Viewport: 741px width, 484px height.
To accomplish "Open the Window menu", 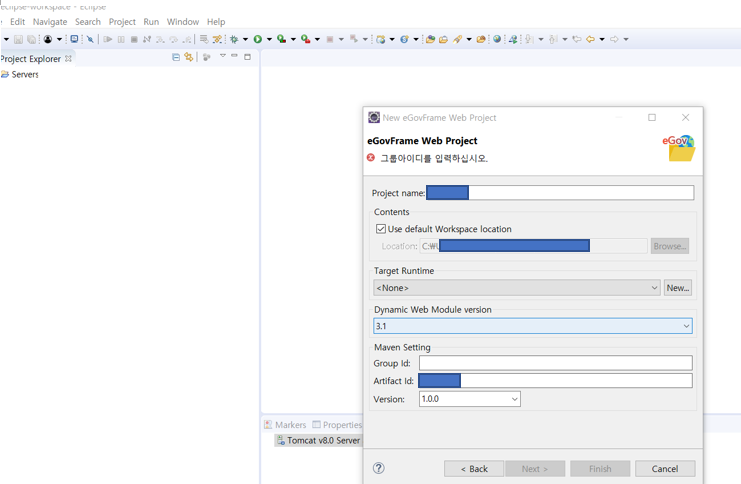I will tap(182, 22).
